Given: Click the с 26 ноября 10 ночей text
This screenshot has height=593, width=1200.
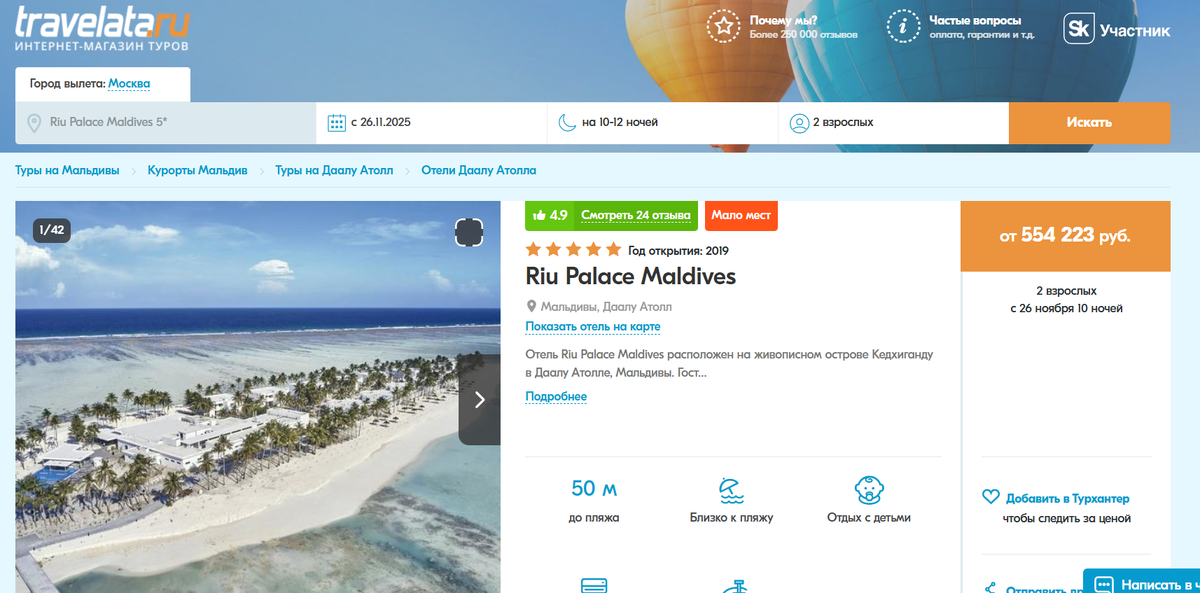Looking at the screenshot, I should pos(1066,308).
